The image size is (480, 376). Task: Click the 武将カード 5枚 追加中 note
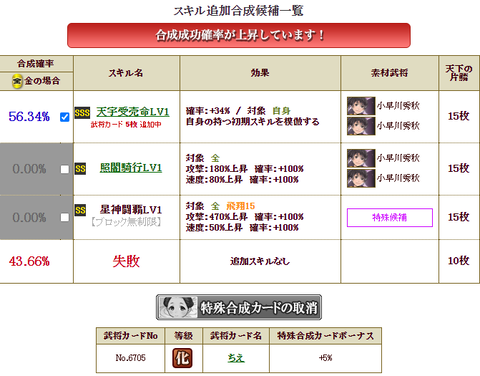[126, 125]
